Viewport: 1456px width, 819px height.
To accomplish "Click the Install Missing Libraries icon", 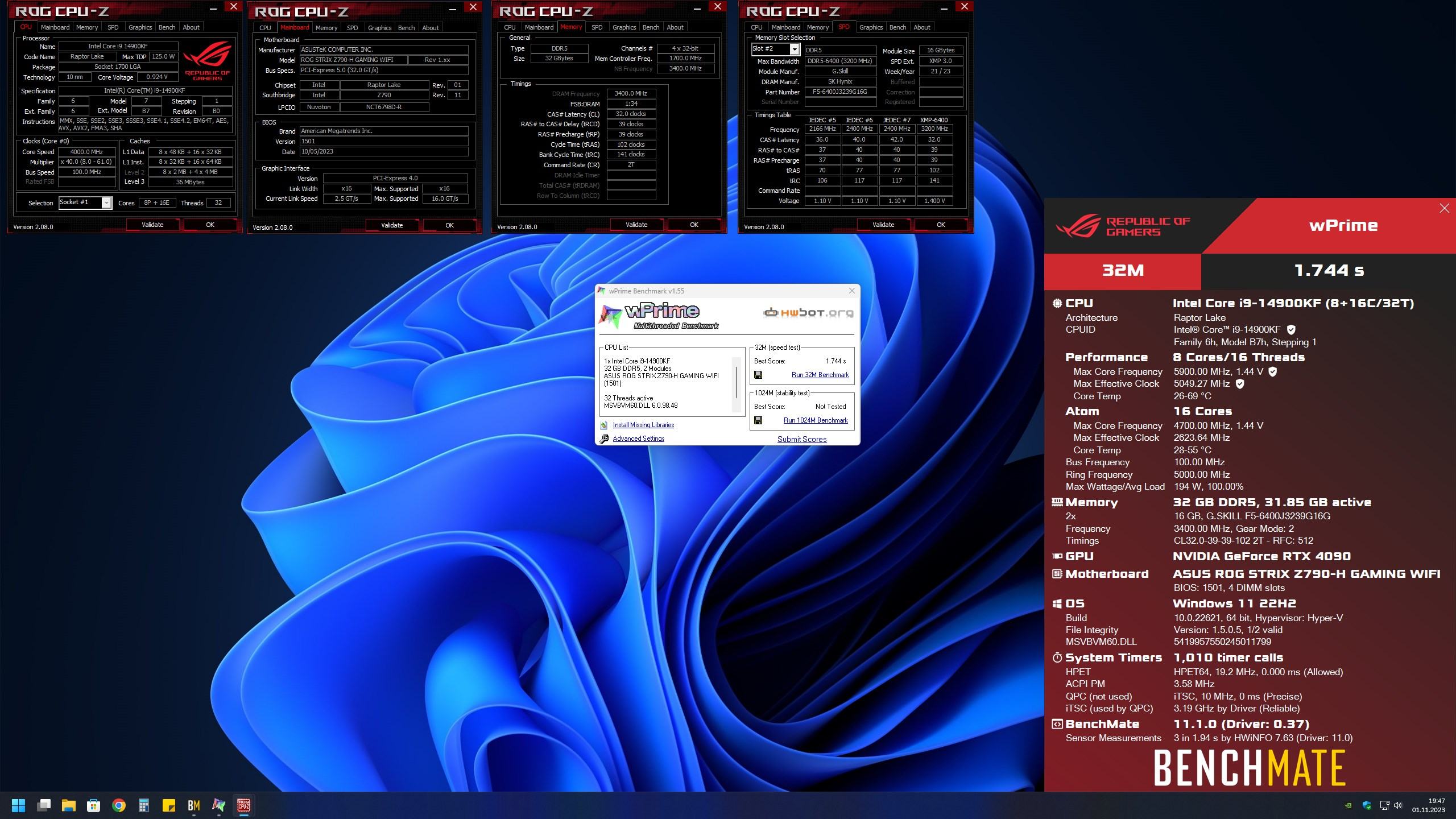I will (604, 425).
